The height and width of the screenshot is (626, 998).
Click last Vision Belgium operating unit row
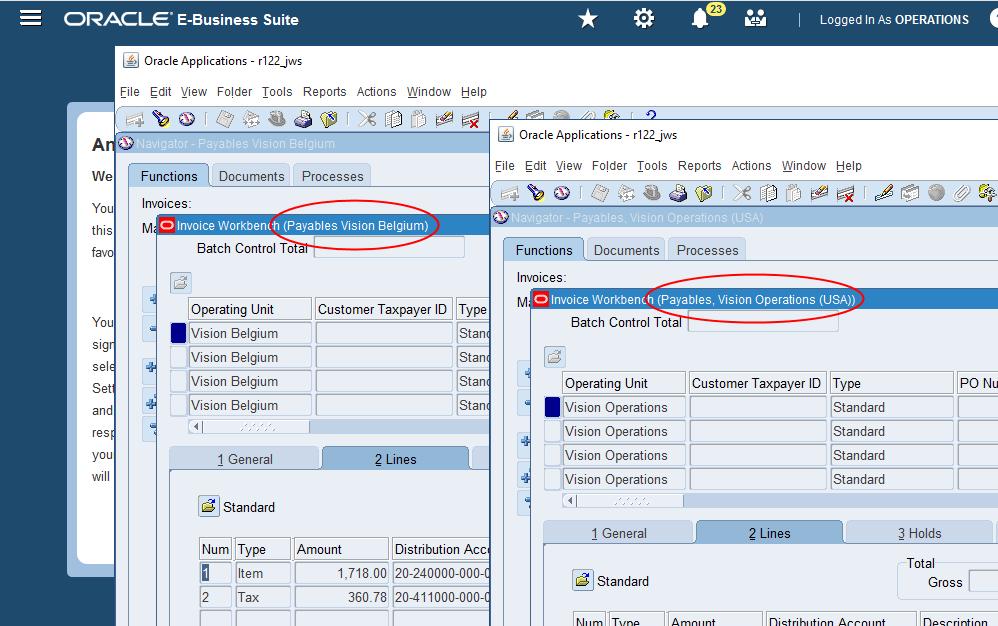click(x=250, y=405)
